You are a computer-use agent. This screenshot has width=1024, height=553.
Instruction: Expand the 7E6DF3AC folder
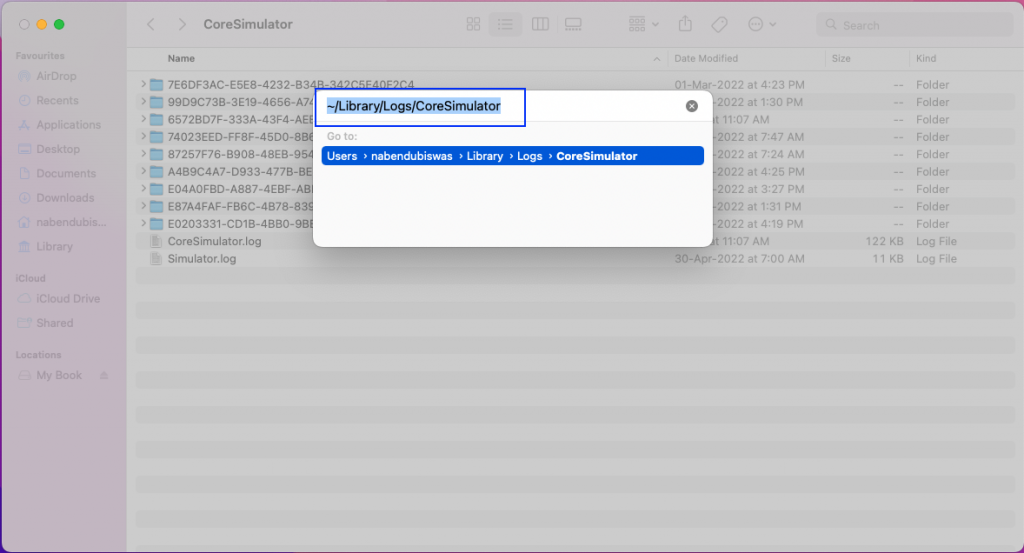(143, 85)
